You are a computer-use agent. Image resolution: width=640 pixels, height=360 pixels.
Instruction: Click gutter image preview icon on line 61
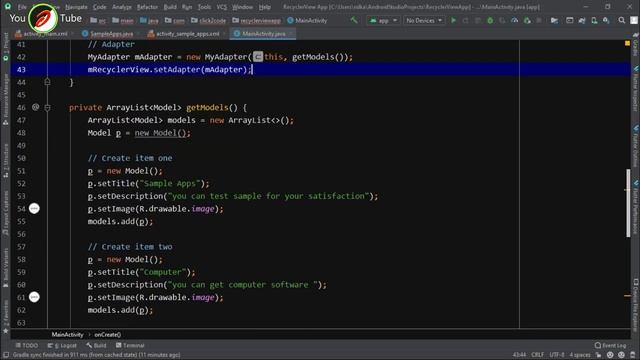34,297
